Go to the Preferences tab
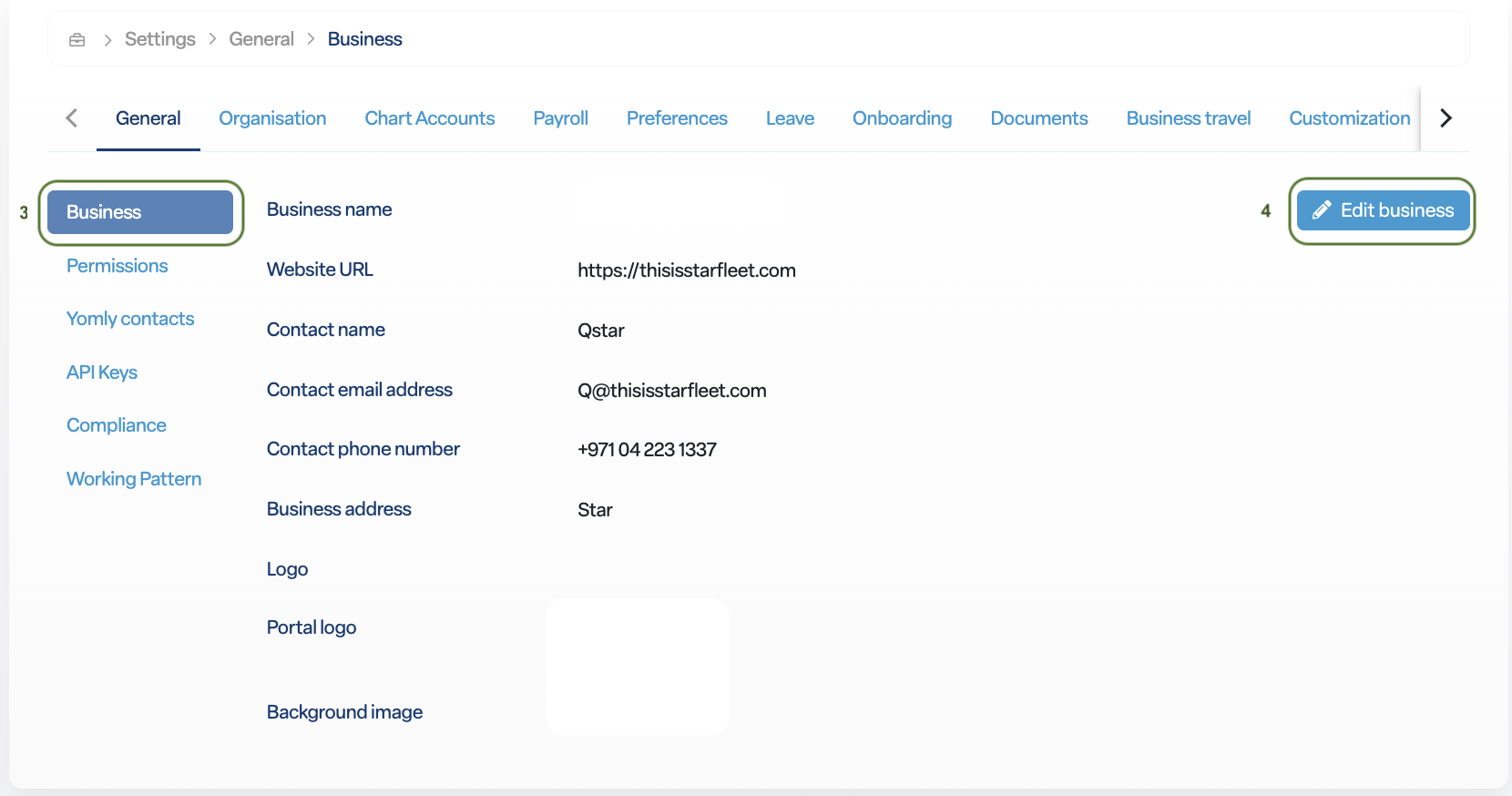The height and width of the screenshot is (796, 1512). click(x=677, y=118)
